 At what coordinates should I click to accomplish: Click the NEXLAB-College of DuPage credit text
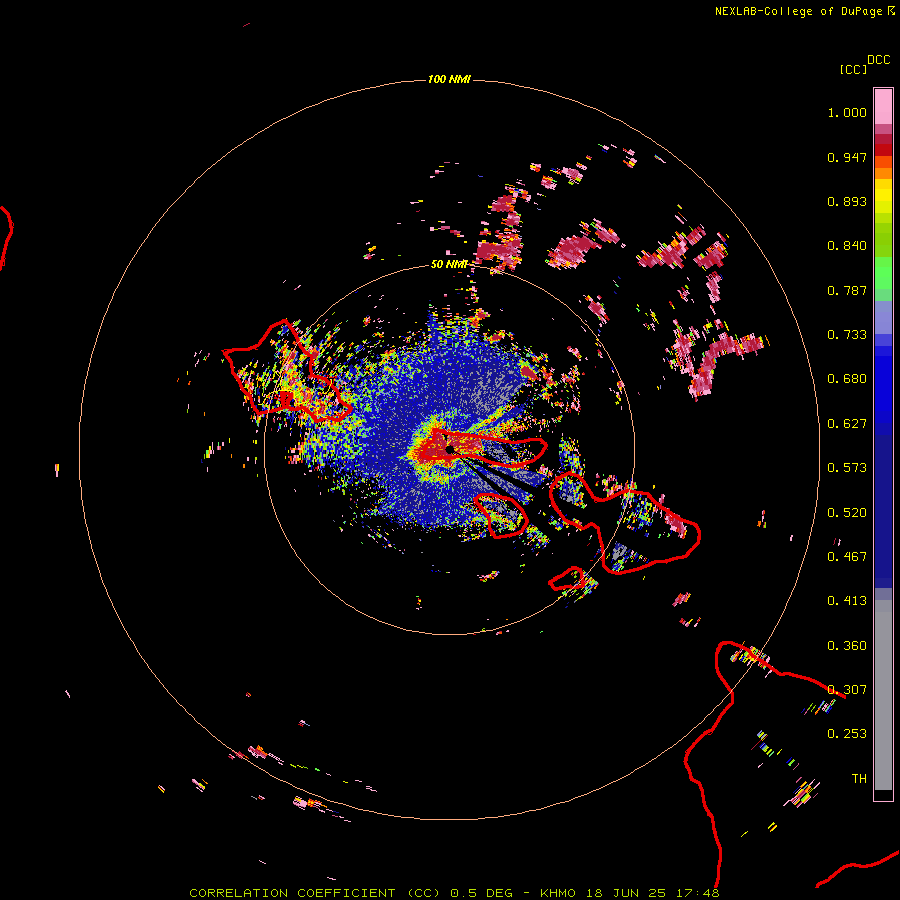(804, 11)
